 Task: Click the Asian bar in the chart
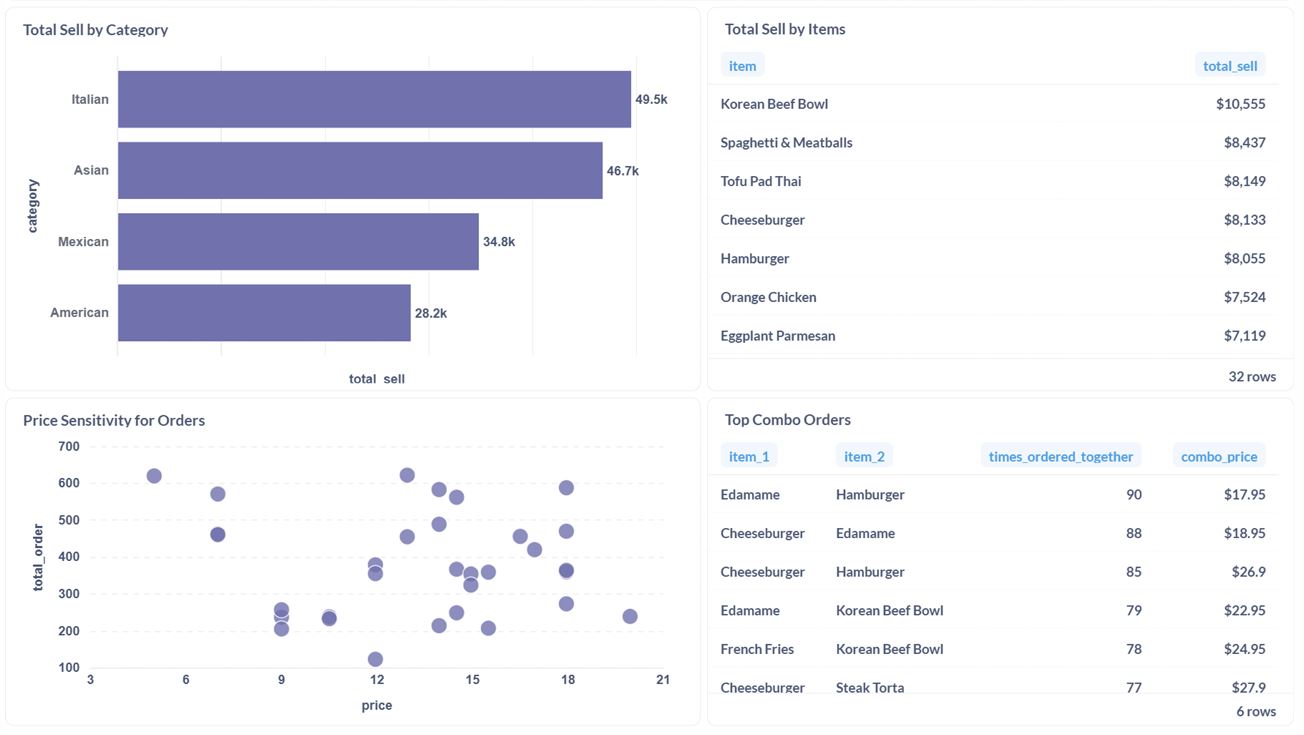tap(360, 170)
